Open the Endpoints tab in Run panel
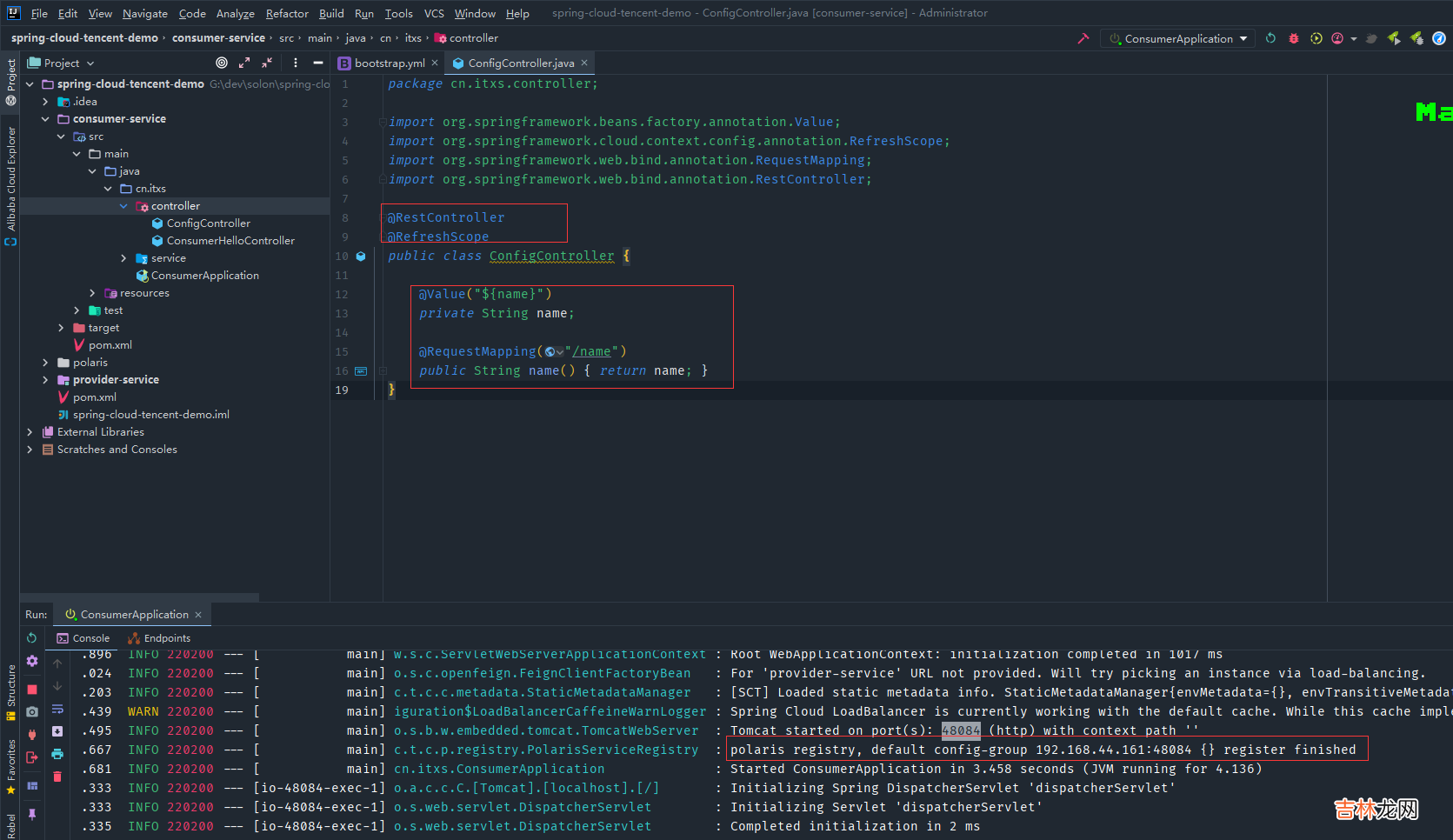 (x=166, y=638)
